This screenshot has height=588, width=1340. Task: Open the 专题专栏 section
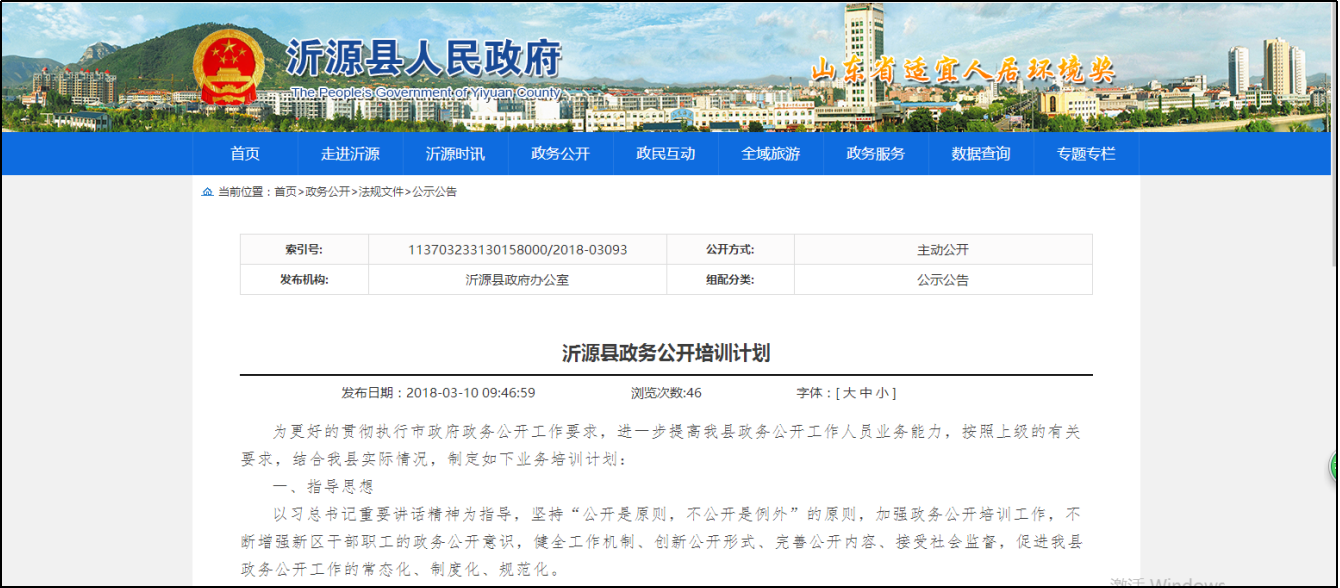pyautogui.click(x=1086, y=154)
